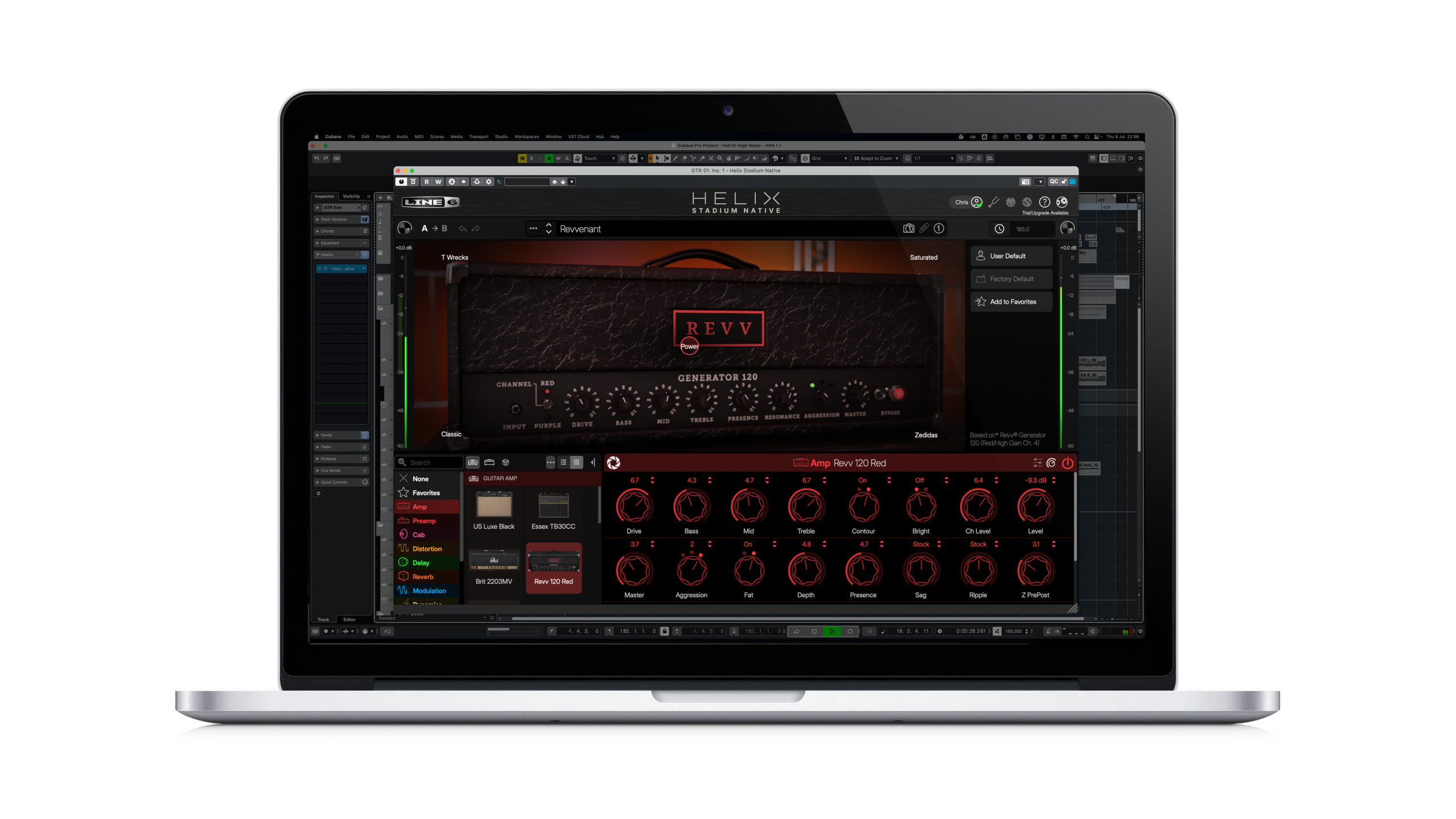Select the Cubase eraser tool

[684, 159]
